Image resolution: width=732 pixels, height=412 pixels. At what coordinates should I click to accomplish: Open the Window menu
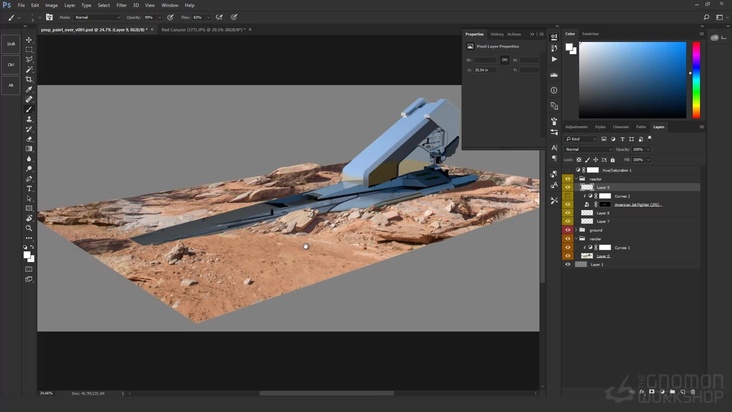point(169,5)
